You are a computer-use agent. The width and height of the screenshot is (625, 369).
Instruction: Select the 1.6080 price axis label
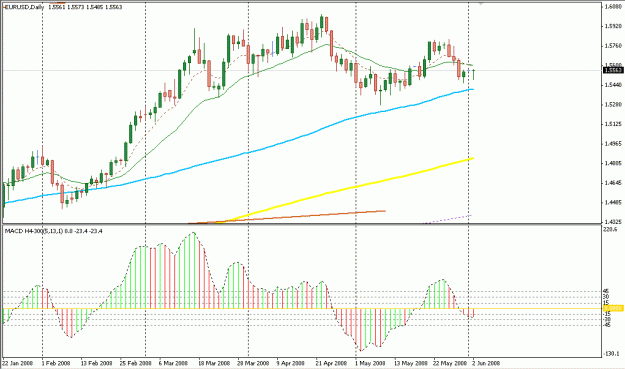[x=613, y=7]
